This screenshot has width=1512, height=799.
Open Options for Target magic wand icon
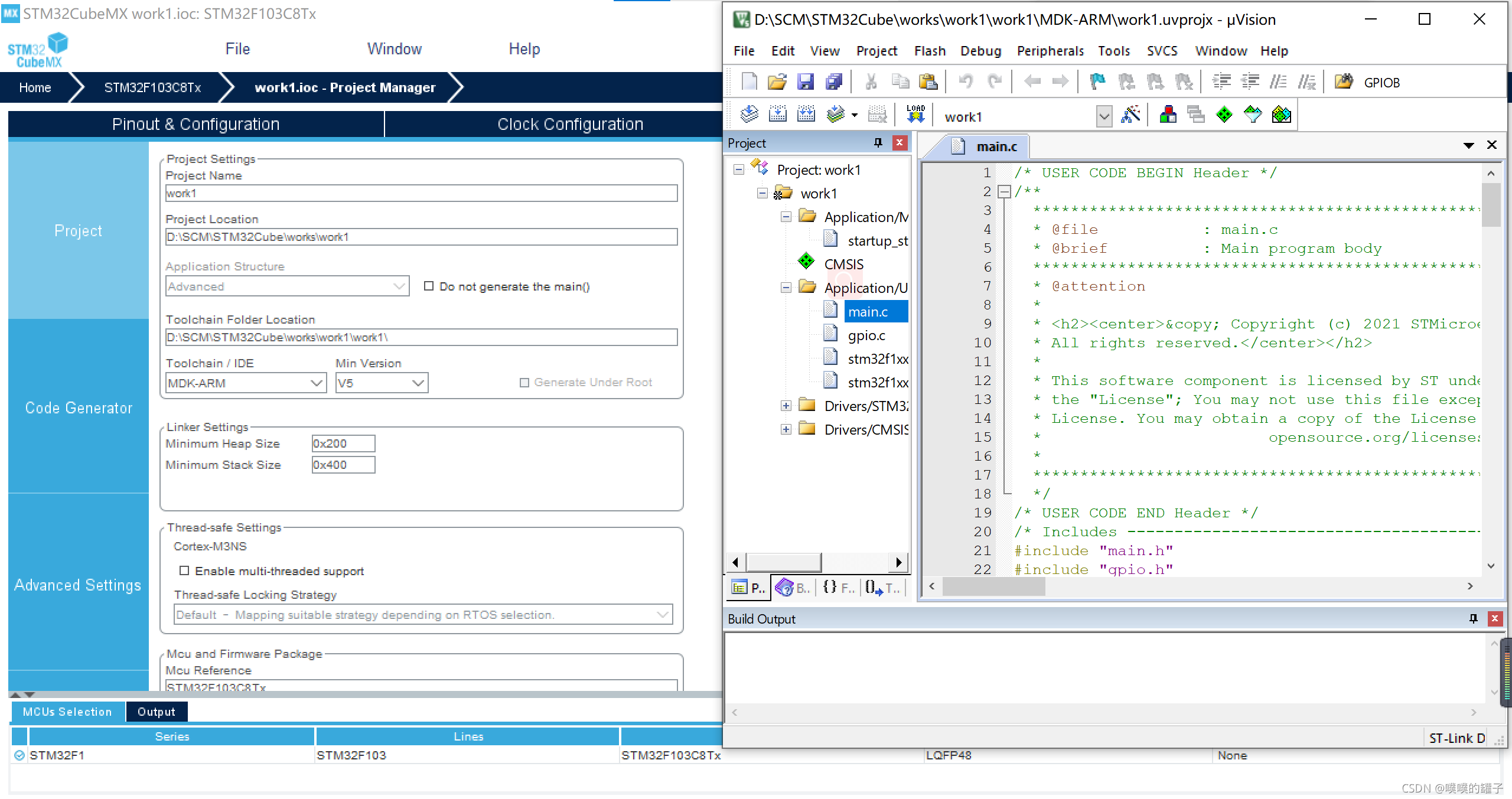point(1130,114)
